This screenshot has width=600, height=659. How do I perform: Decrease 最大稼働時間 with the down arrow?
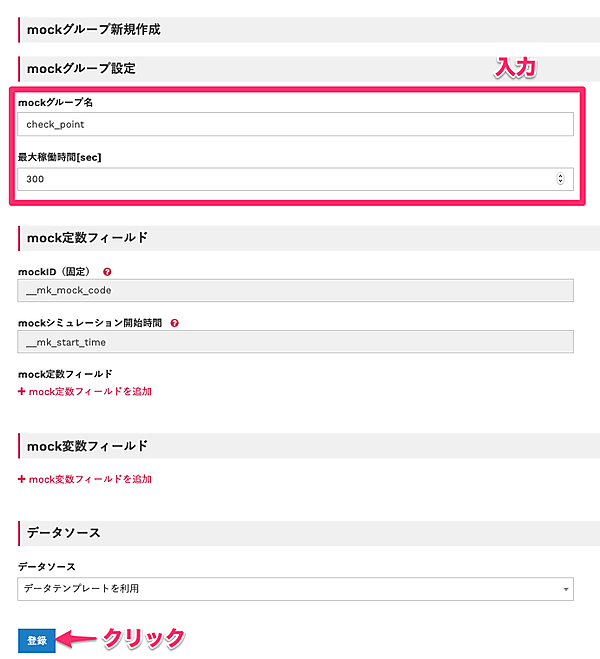[560, 182]
